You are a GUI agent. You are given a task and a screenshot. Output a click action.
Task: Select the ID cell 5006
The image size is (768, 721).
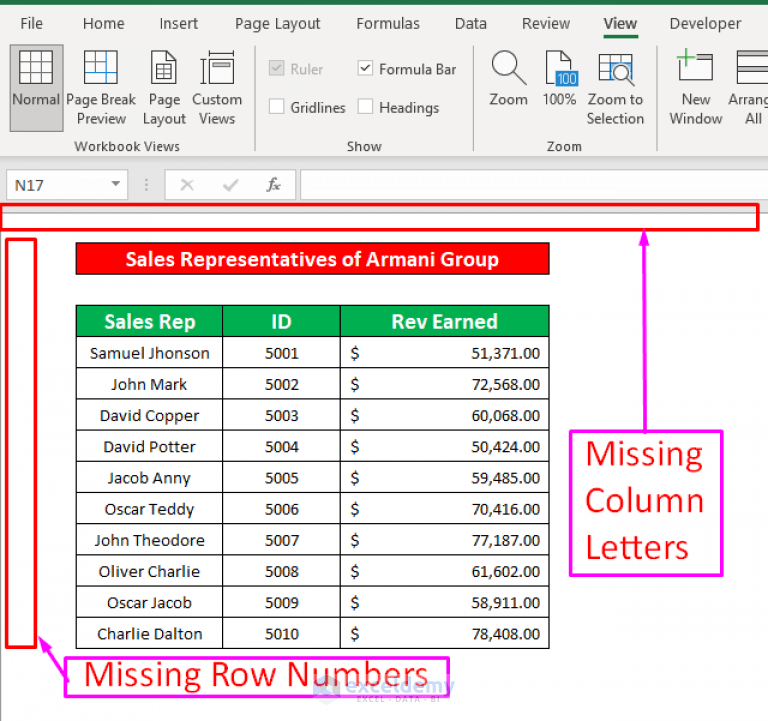coord(281,509)
